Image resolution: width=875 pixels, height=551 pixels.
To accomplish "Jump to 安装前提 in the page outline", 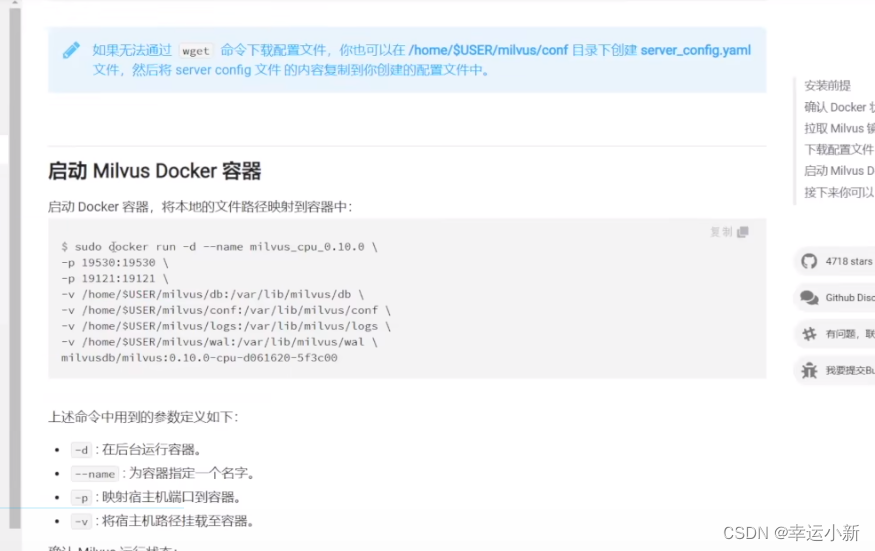I will [827, 85].
